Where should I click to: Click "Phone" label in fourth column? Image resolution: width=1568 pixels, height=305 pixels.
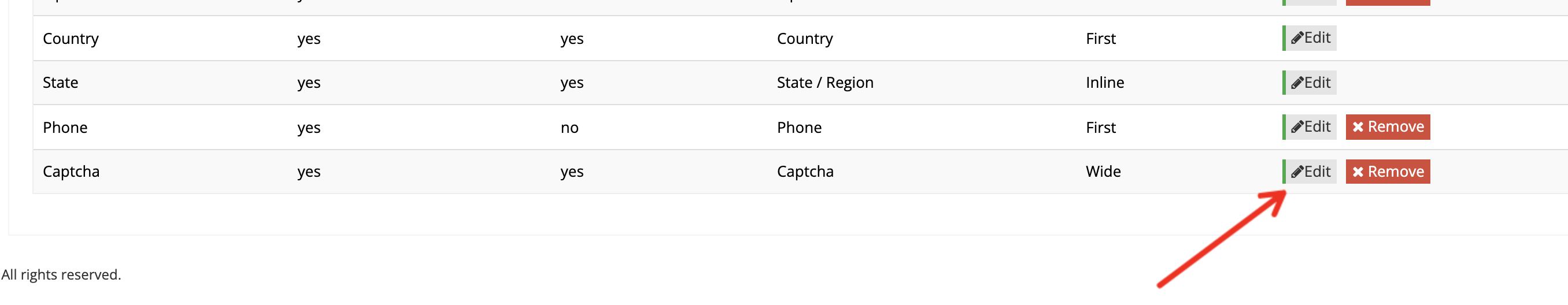coord(799,128)
